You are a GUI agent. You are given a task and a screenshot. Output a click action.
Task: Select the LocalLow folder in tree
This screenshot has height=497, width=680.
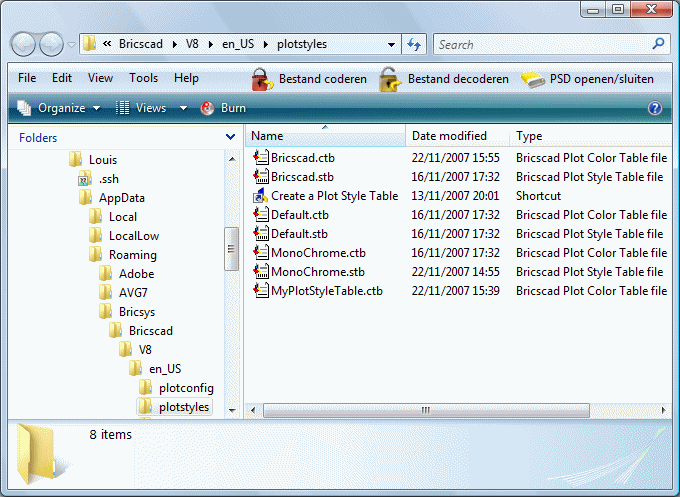134,236
